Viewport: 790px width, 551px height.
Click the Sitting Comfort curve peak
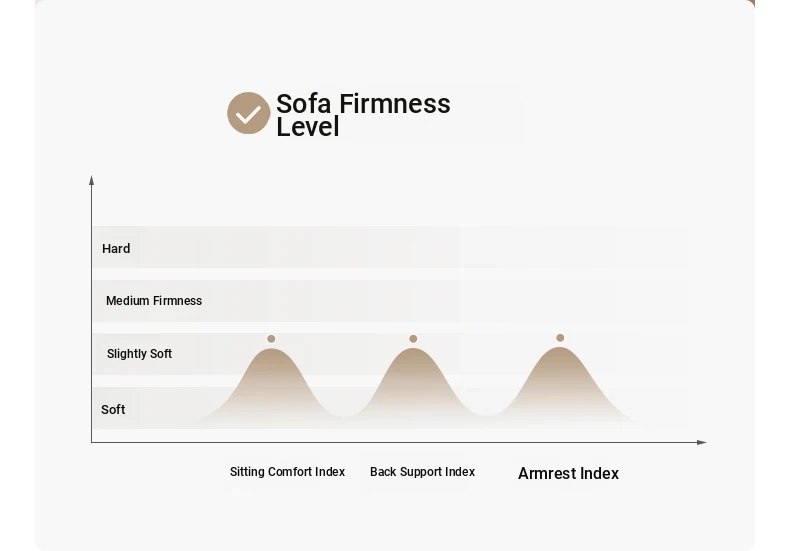tap(272, 352)
